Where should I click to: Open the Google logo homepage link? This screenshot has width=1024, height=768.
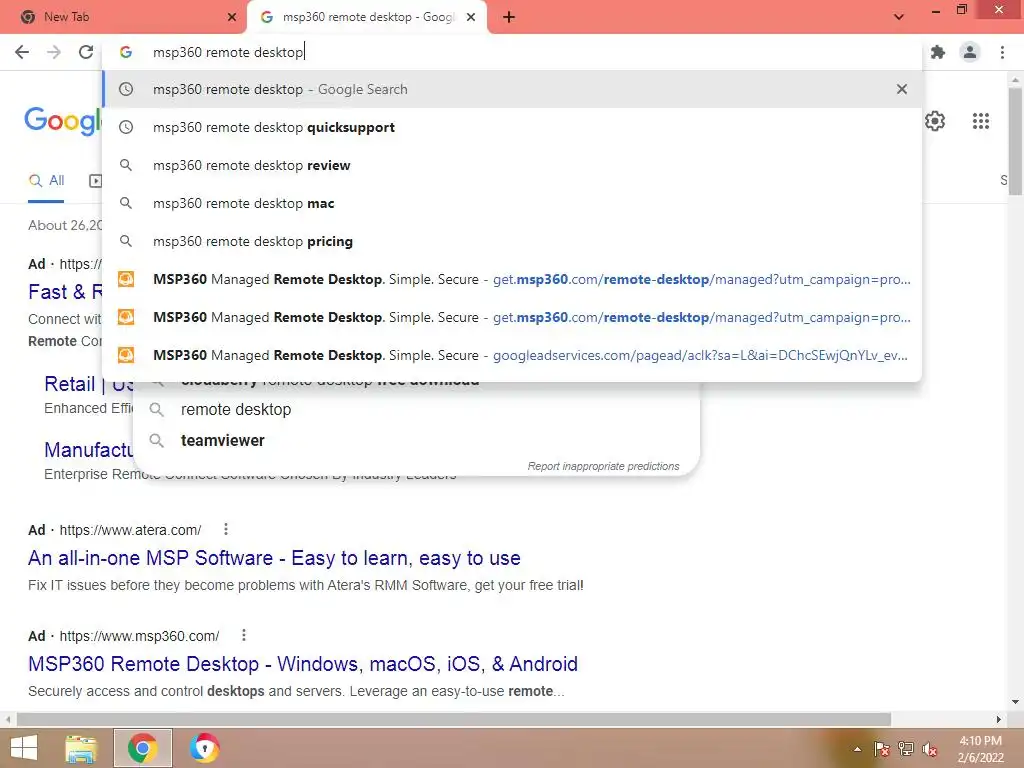63,121
